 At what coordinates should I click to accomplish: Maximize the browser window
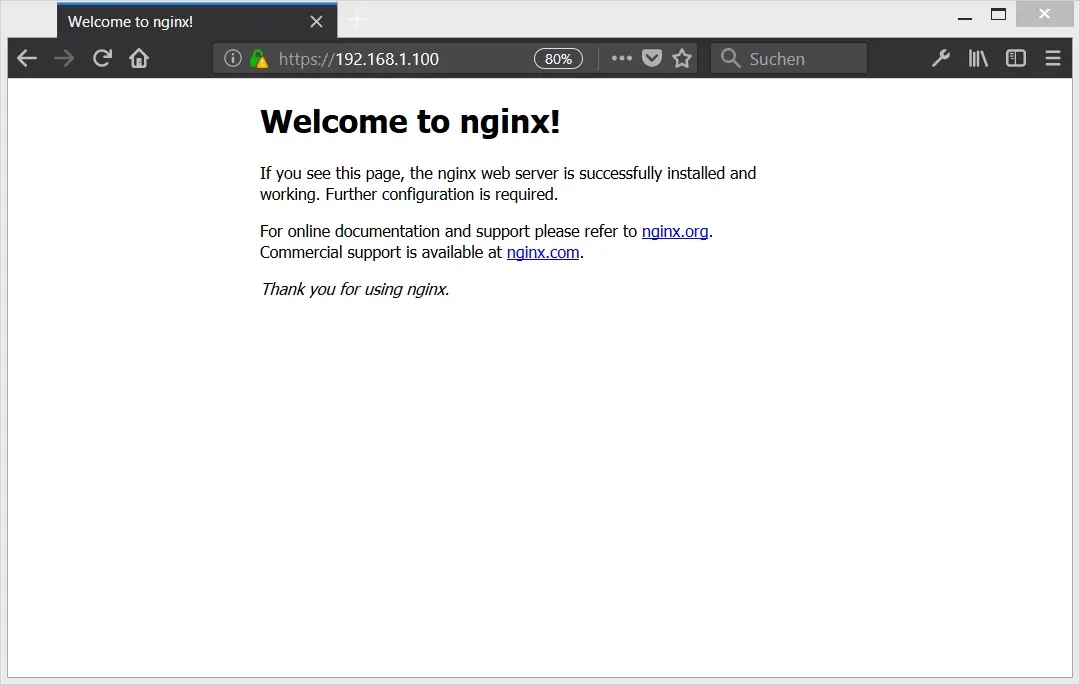(998, 14)
